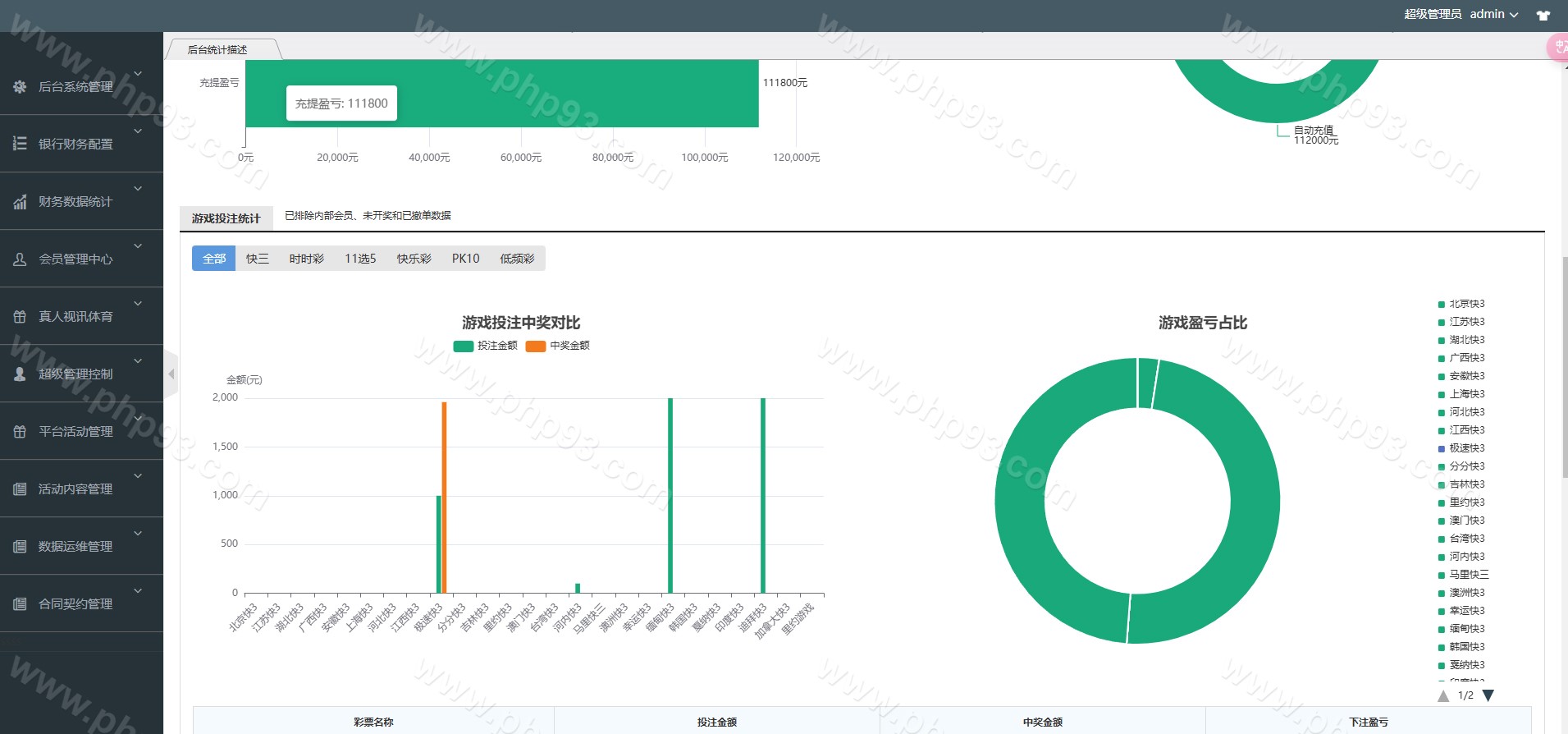Click the user icon beside 会员管理中心
The width and height of the screenshot is (1568, 734).
20,259
